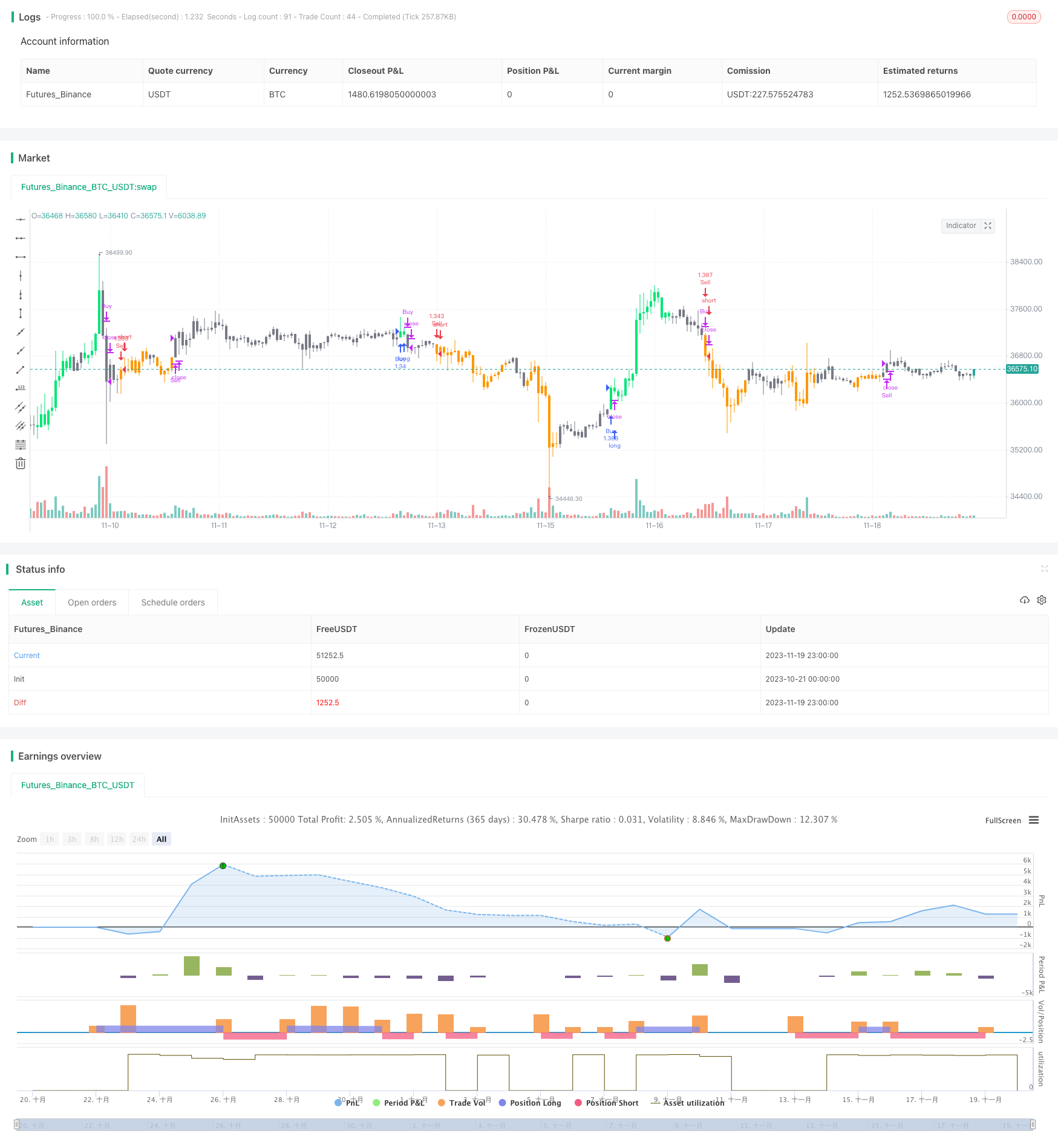Image resolution: width=1058 pixels, height=1148 pixels.
Task: Select the Fibonacci lines tool
Action: coord(21,445)
